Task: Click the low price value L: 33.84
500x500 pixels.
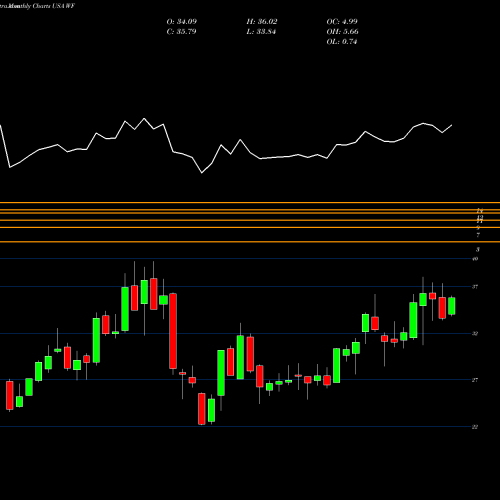Action: pyautogui.click(x=261, y=32)
